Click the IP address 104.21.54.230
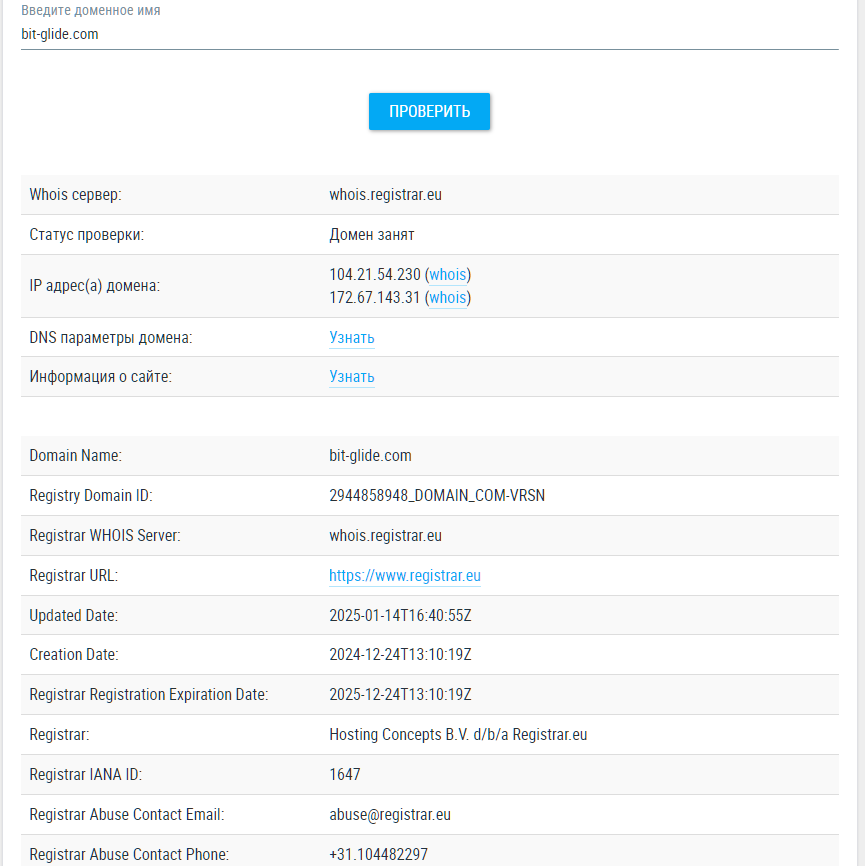This screenshot has height=866, width=865. [375, 274]
